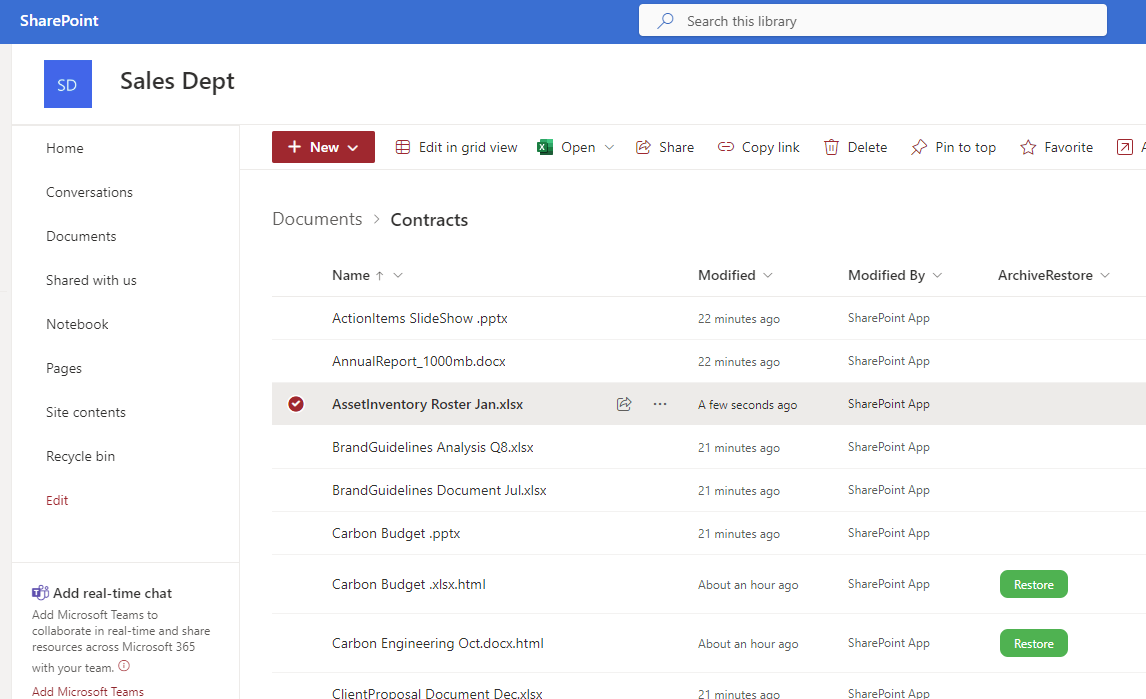
Task: Open Site contents
Action: click(86, 412)
